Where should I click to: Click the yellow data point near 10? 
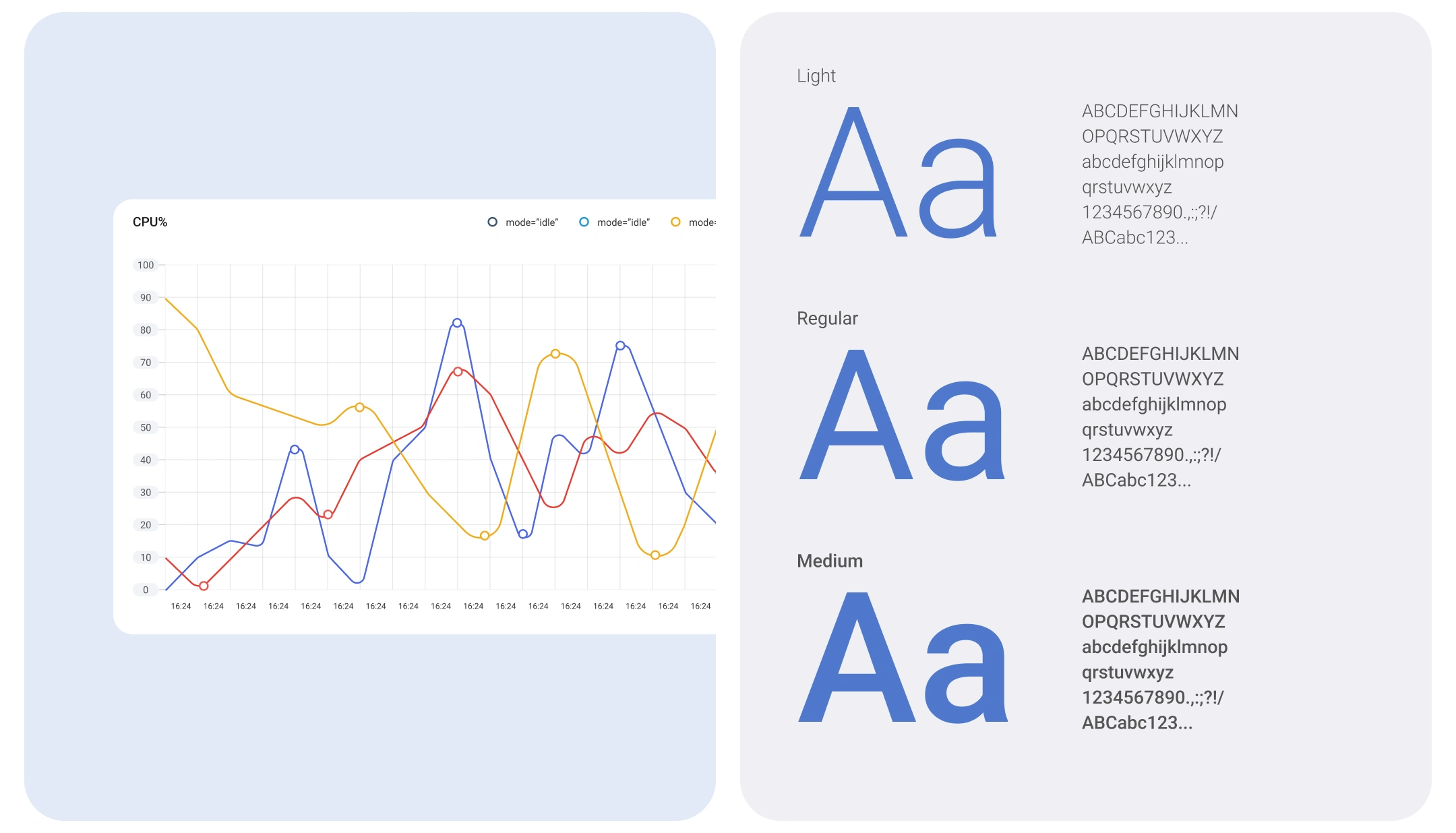click(655, 555)
